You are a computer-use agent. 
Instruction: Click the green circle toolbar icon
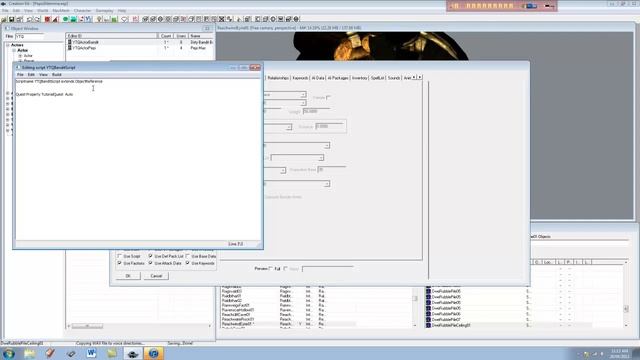pyautogui.click(x=65, y=19)
